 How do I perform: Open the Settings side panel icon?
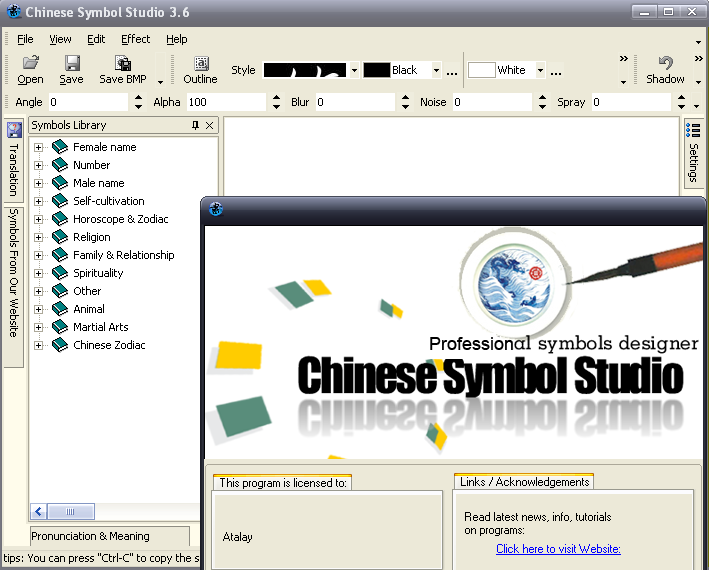click(x=693, y=130)
